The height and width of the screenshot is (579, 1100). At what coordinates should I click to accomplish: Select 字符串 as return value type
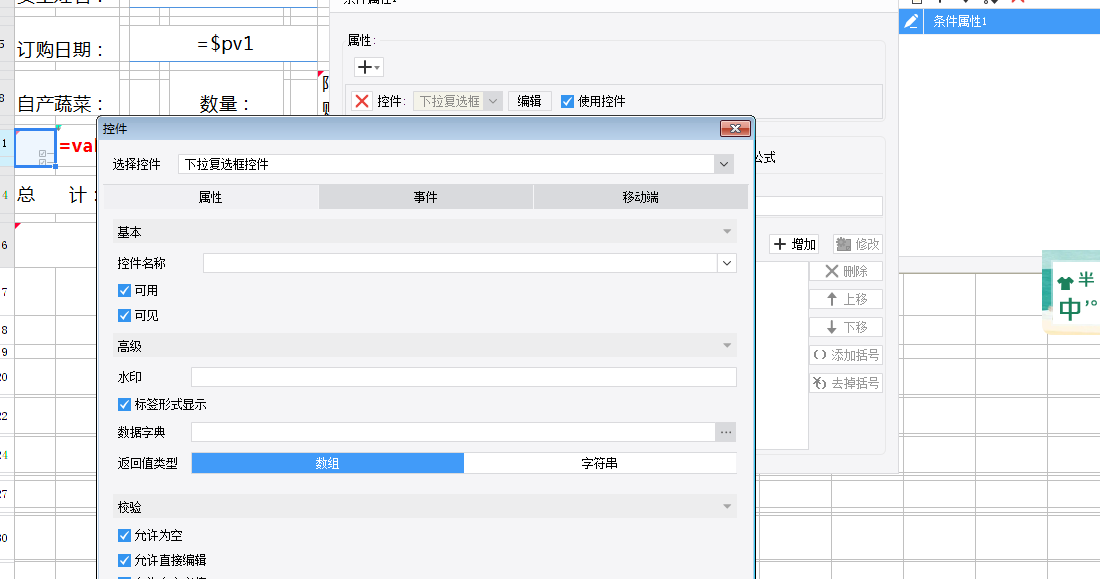pos(600,463)
